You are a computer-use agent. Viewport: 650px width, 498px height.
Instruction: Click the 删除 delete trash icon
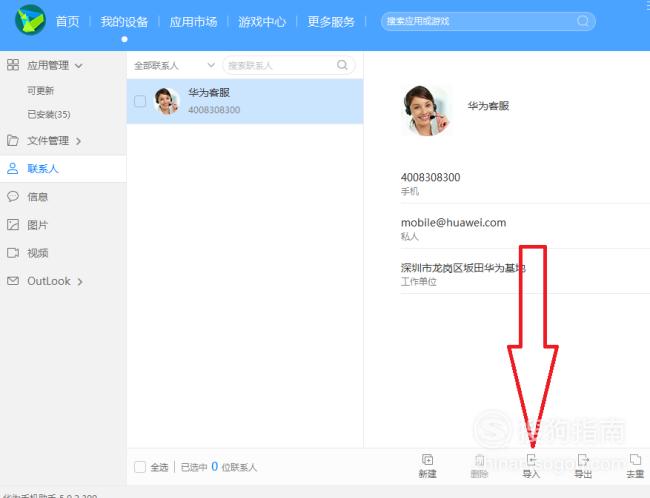click(x=479, y=459)
